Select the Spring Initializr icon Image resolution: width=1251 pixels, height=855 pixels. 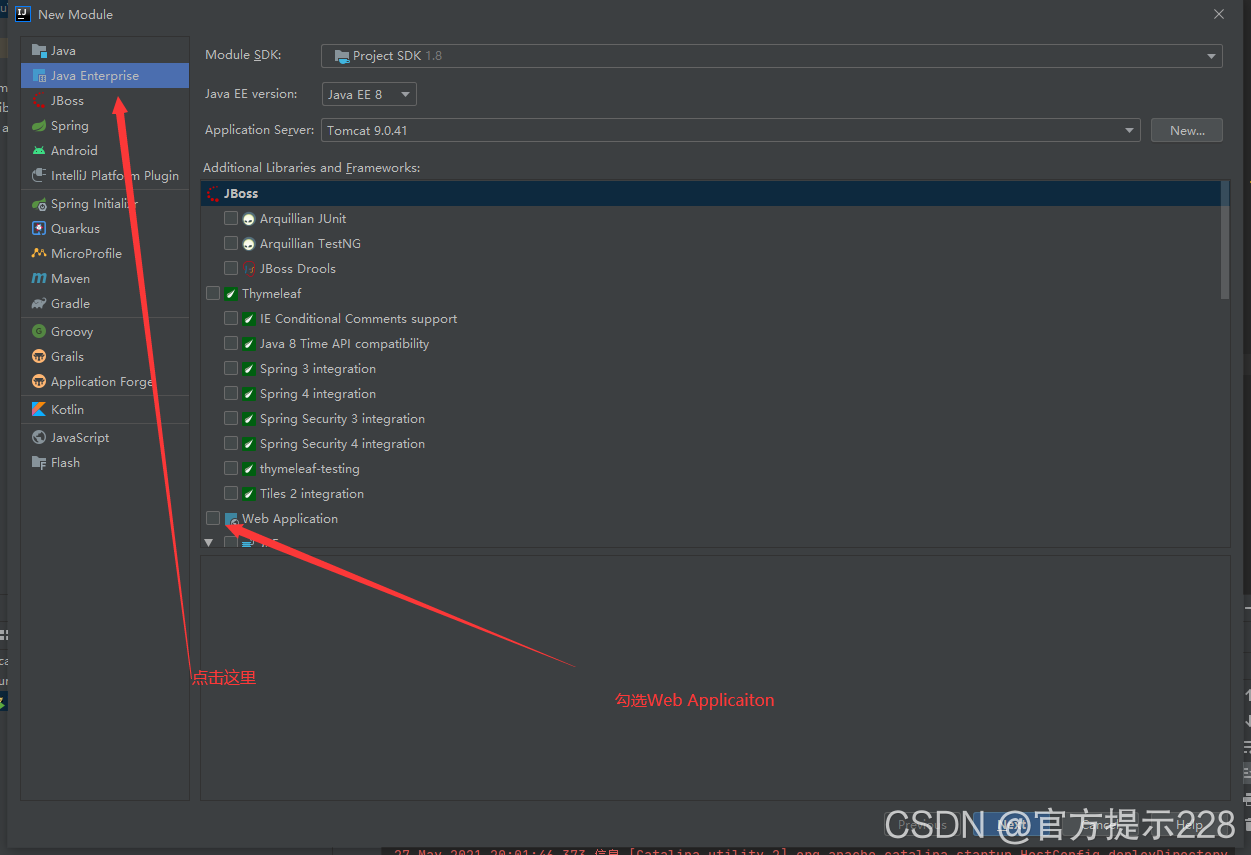tap(39, 204)
